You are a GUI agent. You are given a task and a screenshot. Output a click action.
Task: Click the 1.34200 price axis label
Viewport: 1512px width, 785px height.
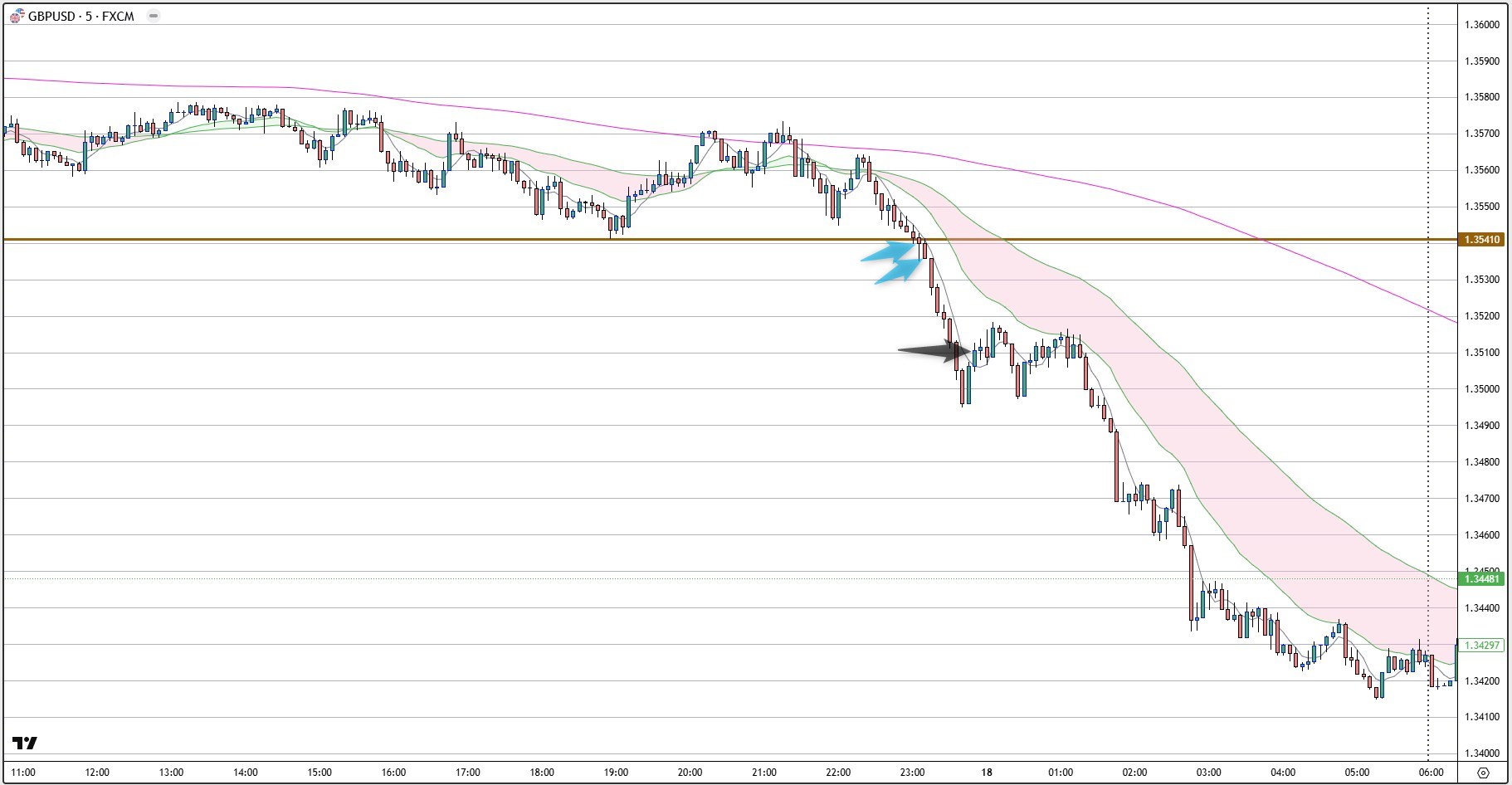coord(1482,681)
